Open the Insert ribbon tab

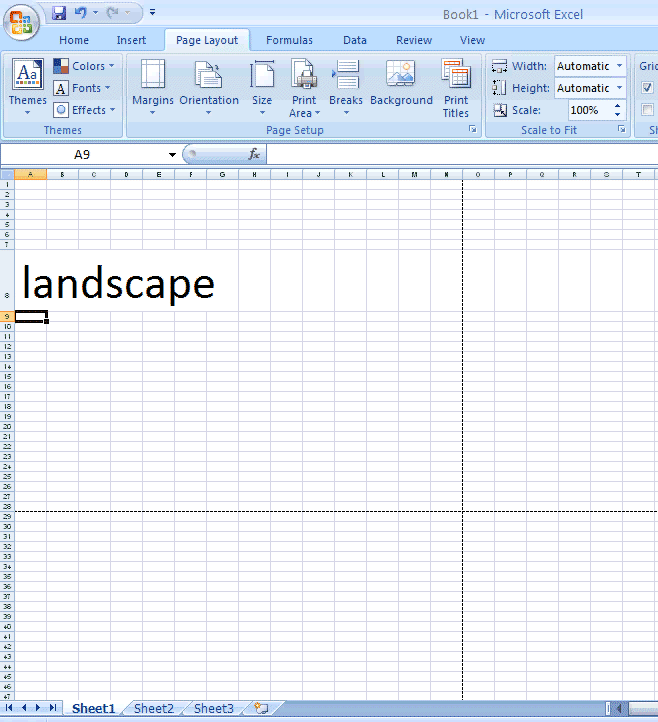tap(131, 40)
